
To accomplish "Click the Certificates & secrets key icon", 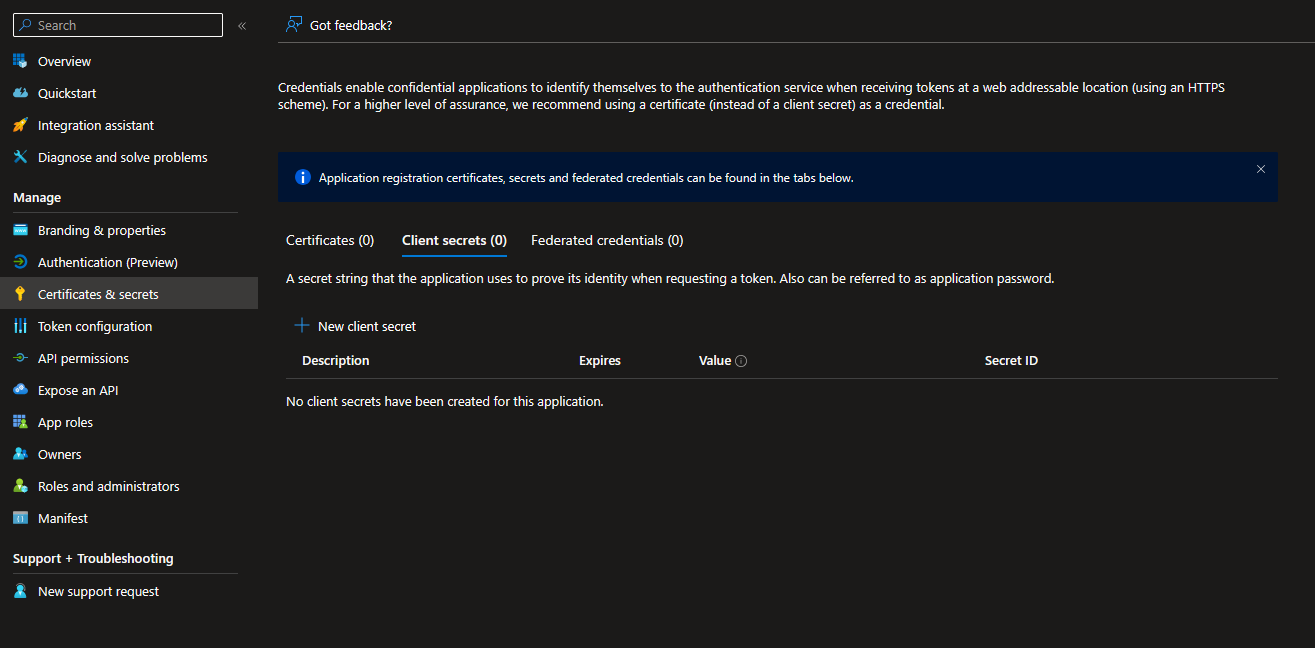I will (x=20, y=294).
